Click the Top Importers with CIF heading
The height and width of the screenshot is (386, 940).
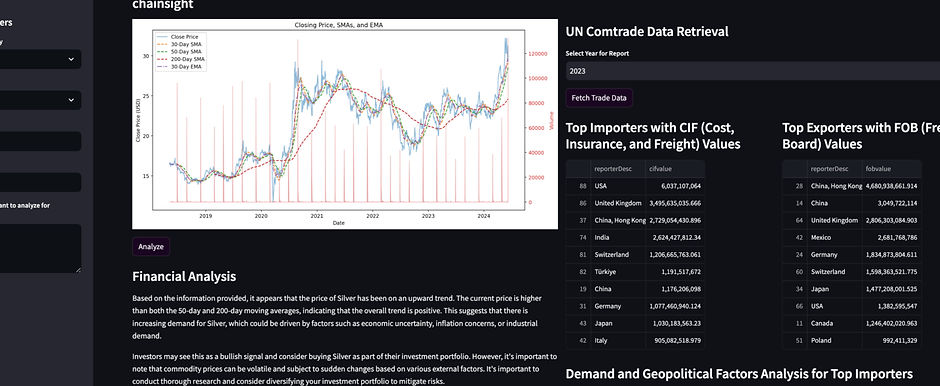tap(653, 135)
